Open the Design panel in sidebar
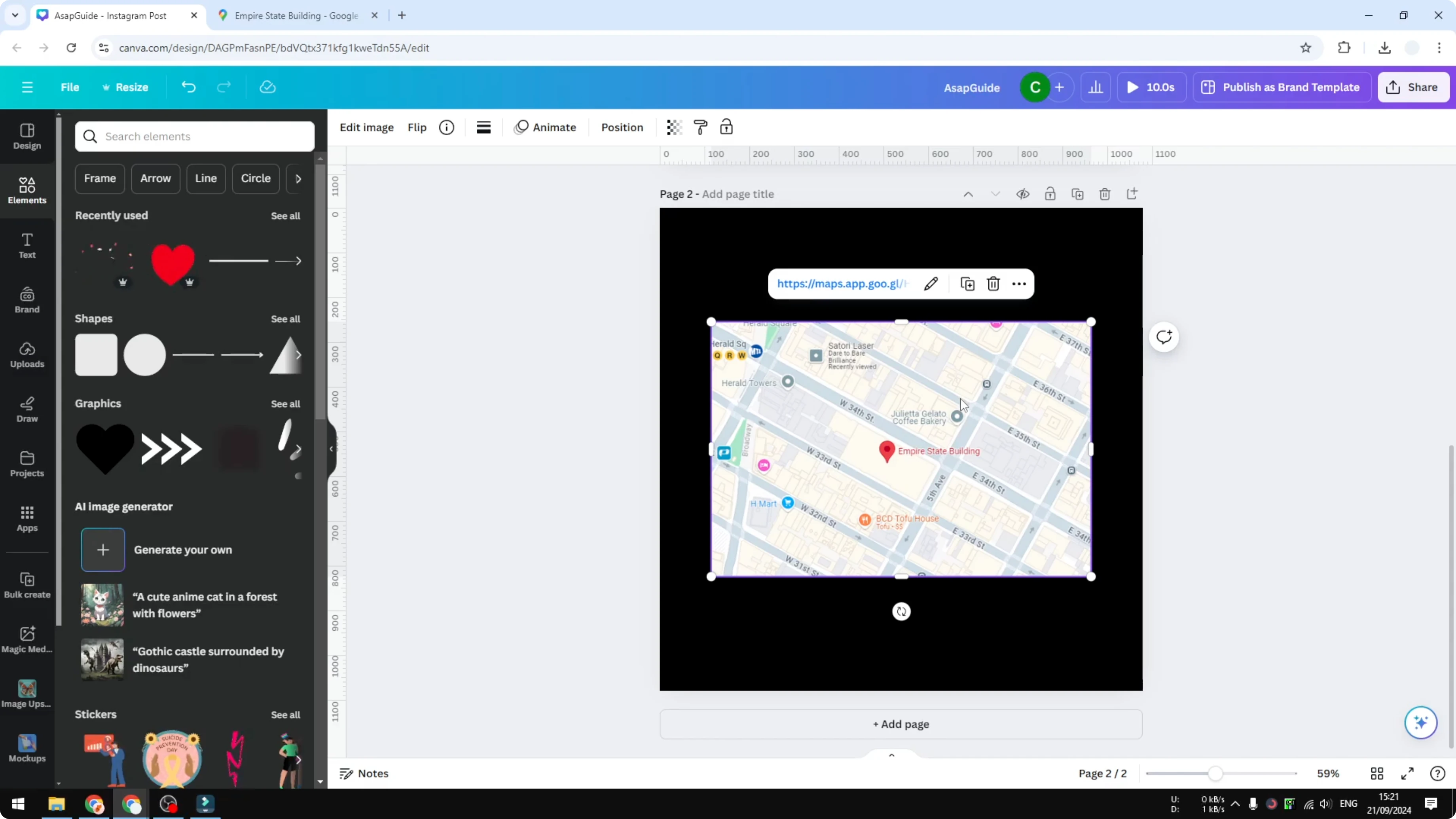1456x819 pixels. [x=27, y=137]
